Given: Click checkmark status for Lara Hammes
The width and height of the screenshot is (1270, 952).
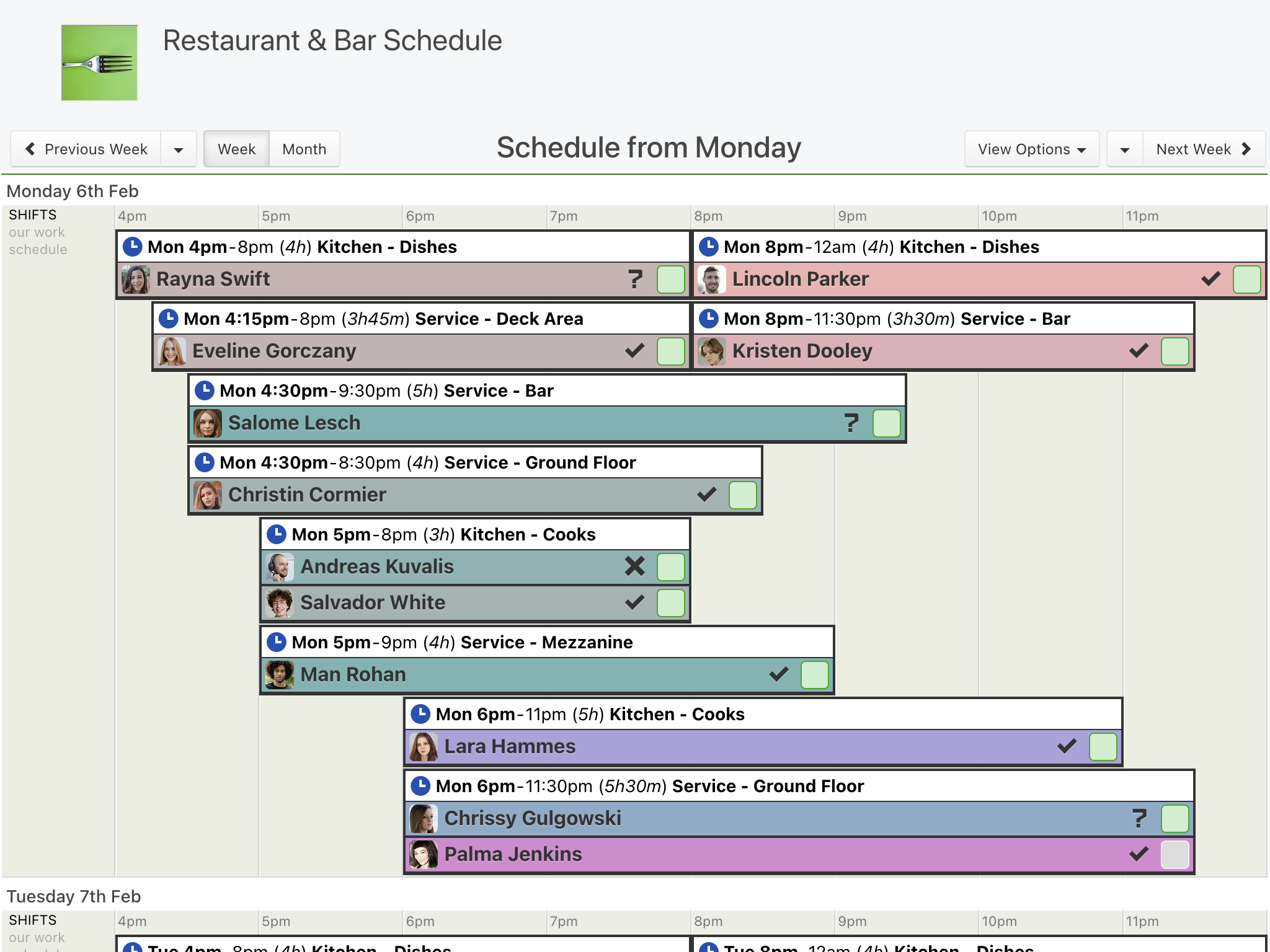Looking at the screenshot, I should click(1067, 746).
